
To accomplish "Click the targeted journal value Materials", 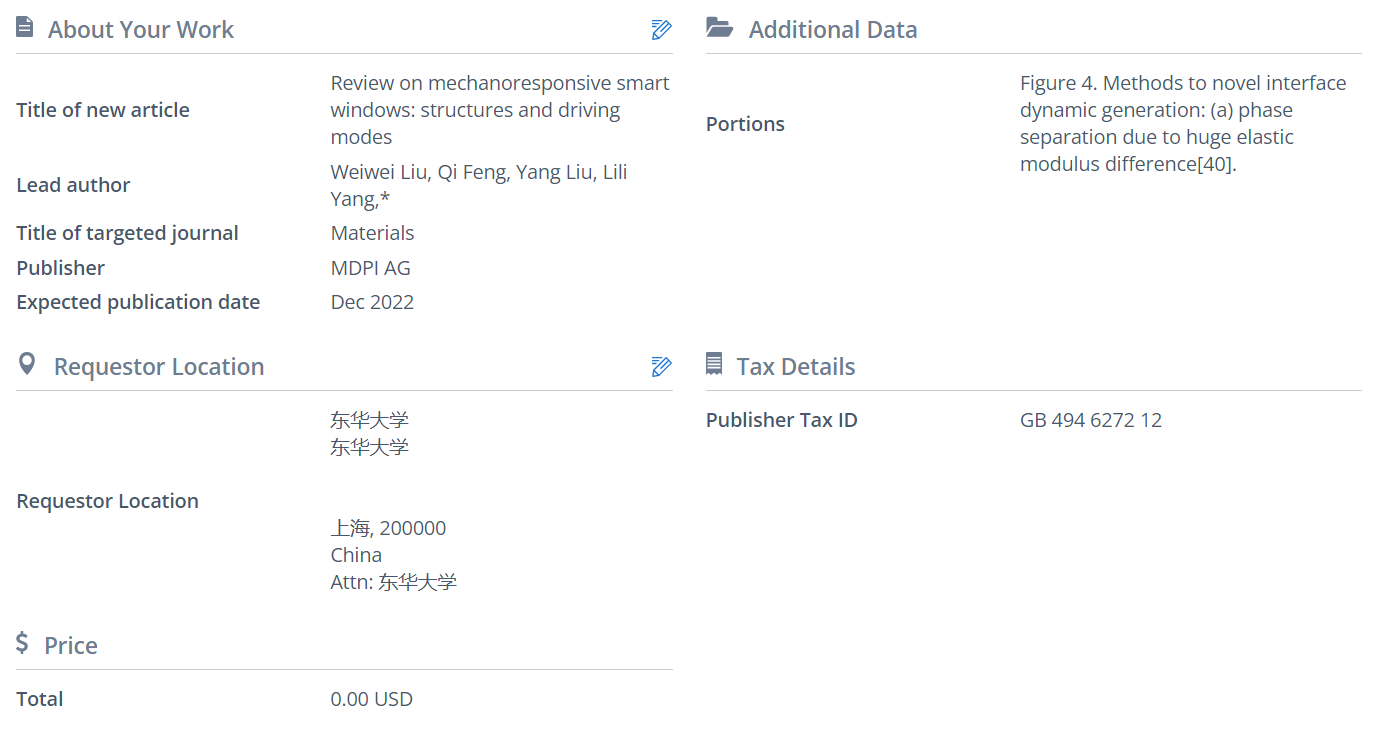I will point(372,233).
